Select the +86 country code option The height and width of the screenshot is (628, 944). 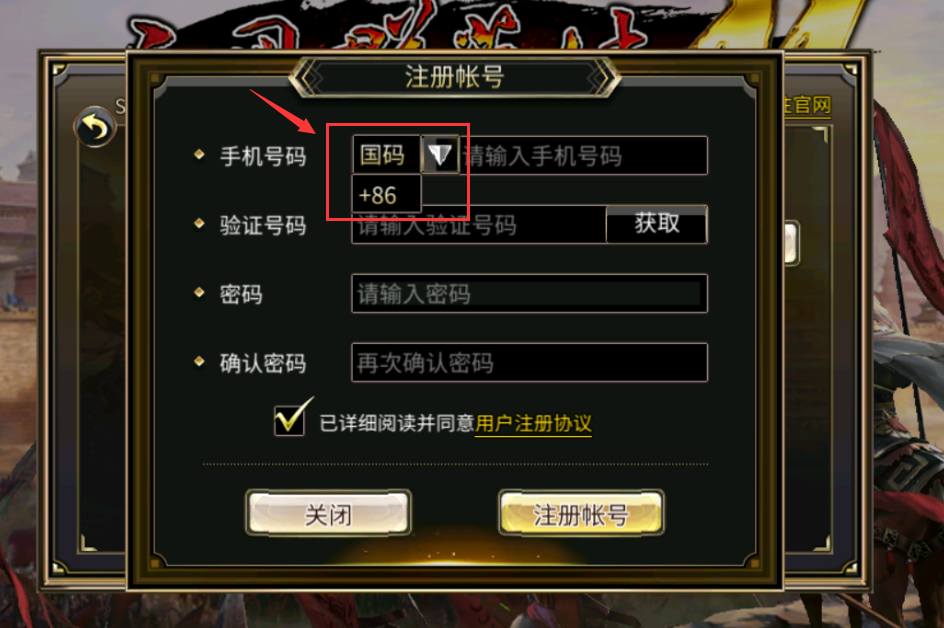(386, 194)
